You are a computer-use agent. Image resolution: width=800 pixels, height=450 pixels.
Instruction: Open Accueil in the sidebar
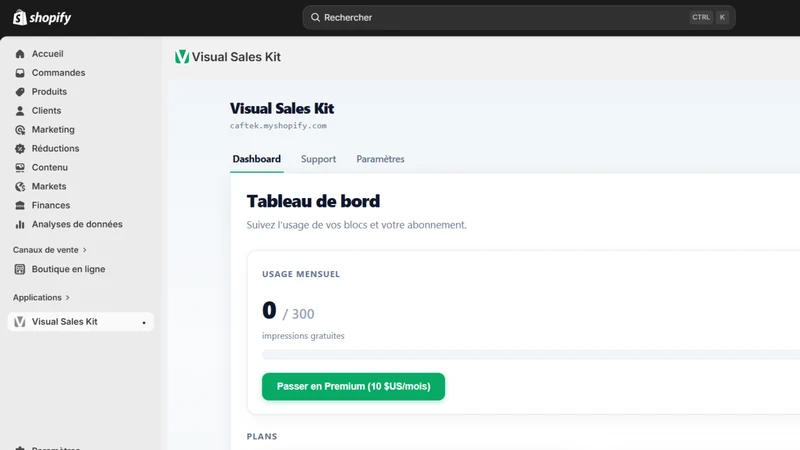(47, 54)
